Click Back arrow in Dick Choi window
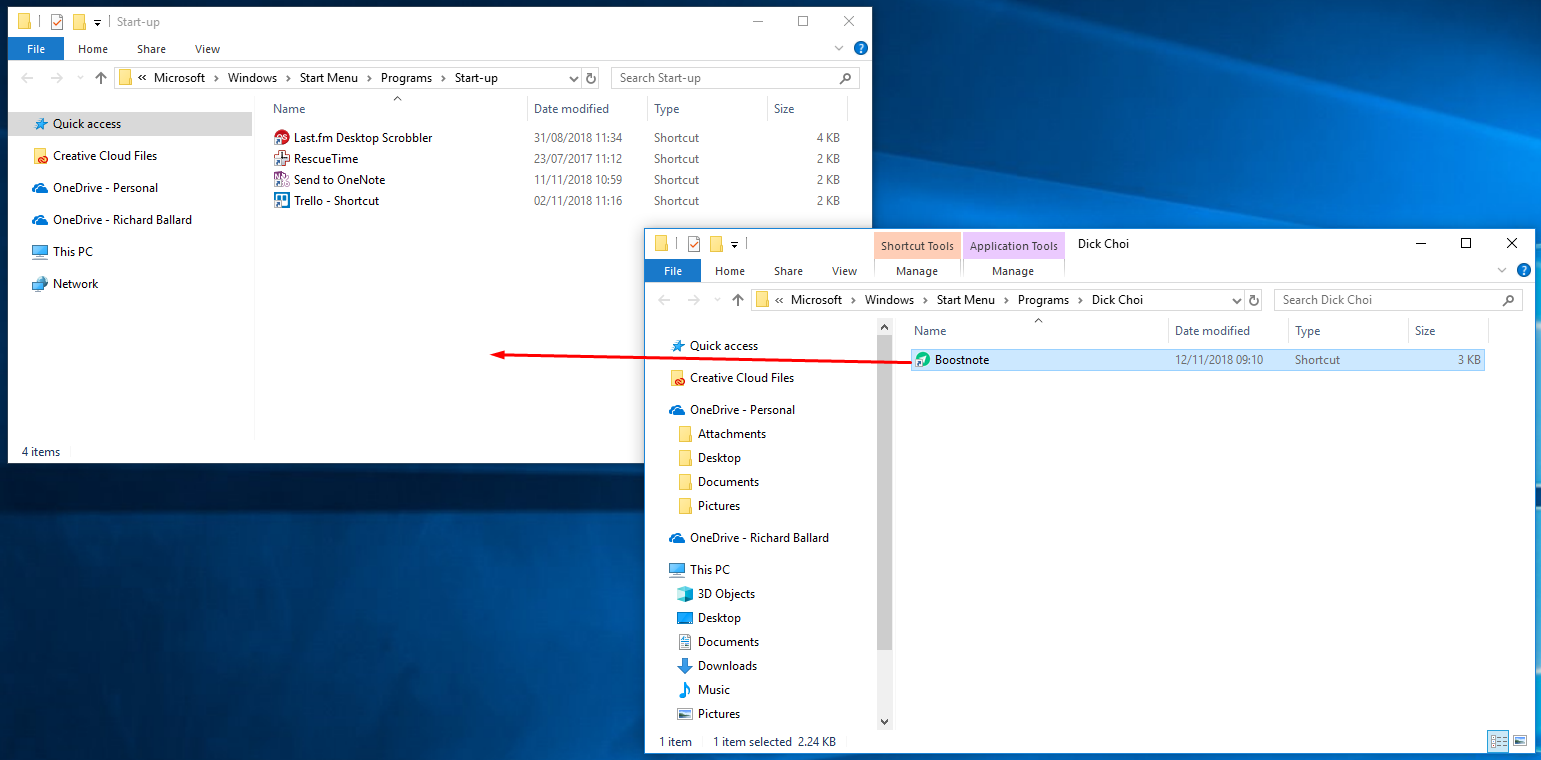The height and width of the screenshot is (760, 1541). point(665,300)
